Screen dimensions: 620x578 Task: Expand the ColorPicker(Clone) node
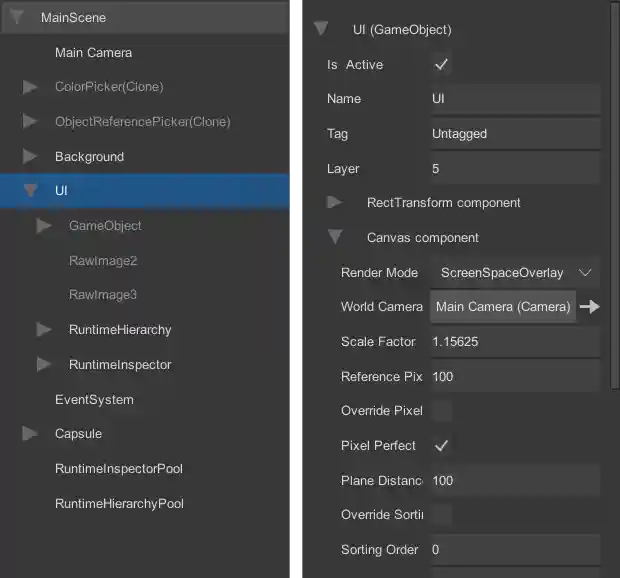(30, 87)
